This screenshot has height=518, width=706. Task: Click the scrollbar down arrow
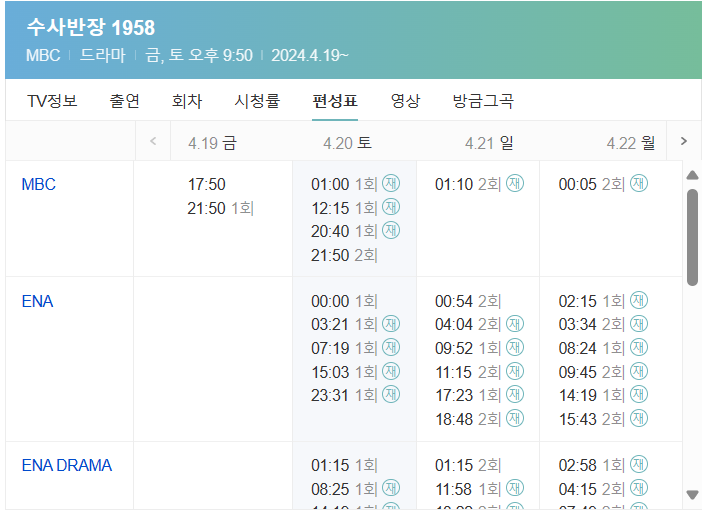coord(692,495)
